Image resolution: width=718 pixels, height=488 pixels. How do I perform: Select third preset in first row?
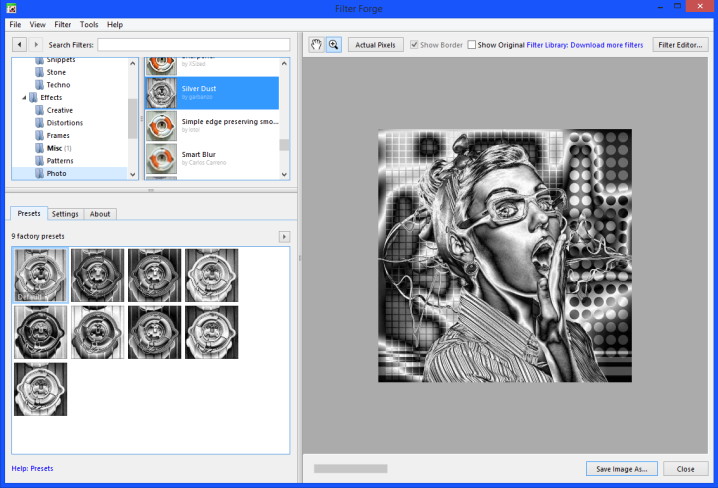click(155, 275)
